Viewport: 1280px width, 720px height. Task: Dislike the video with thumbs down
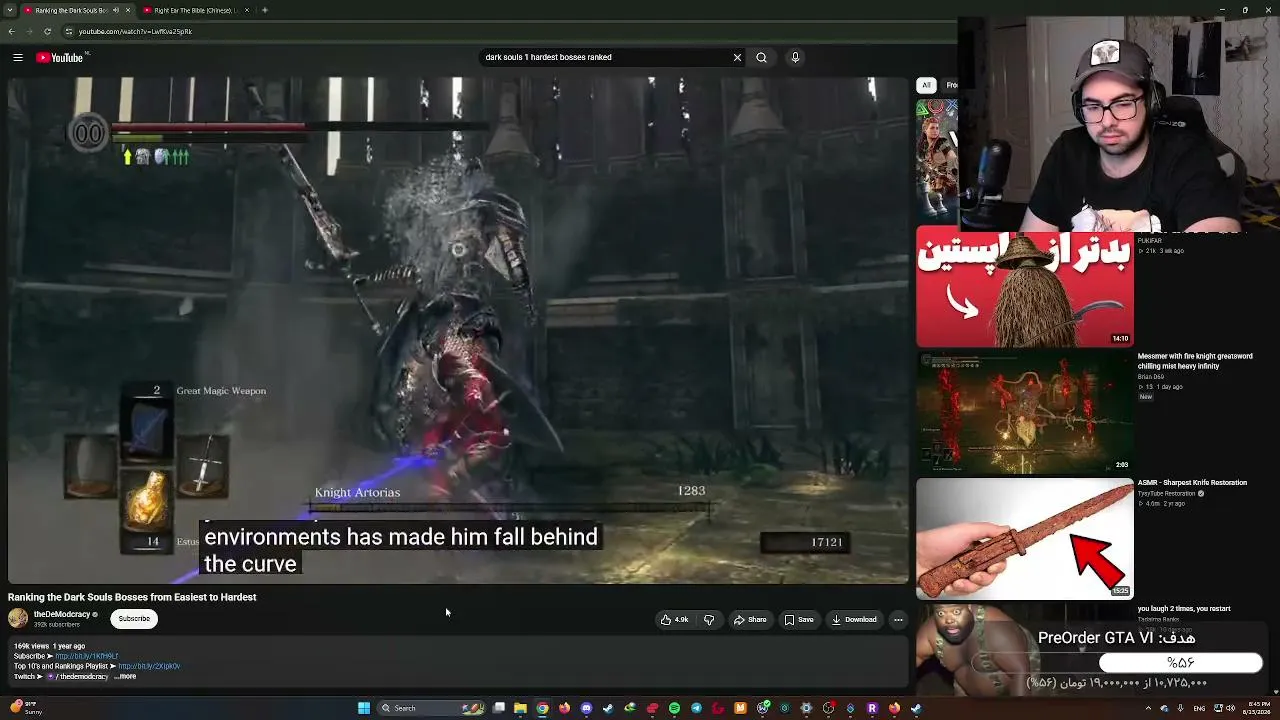[709, 620]
